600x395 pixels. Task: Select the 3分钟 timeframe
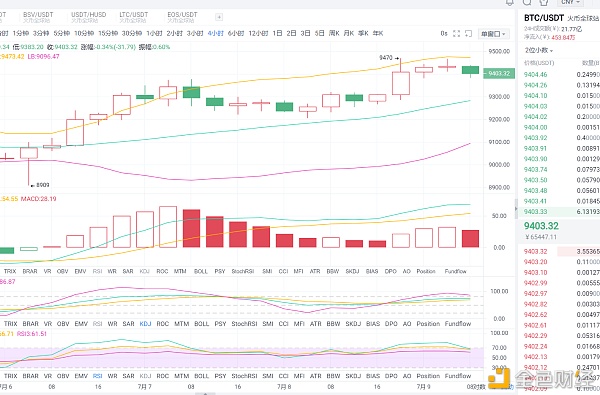[x=41, y=33]
